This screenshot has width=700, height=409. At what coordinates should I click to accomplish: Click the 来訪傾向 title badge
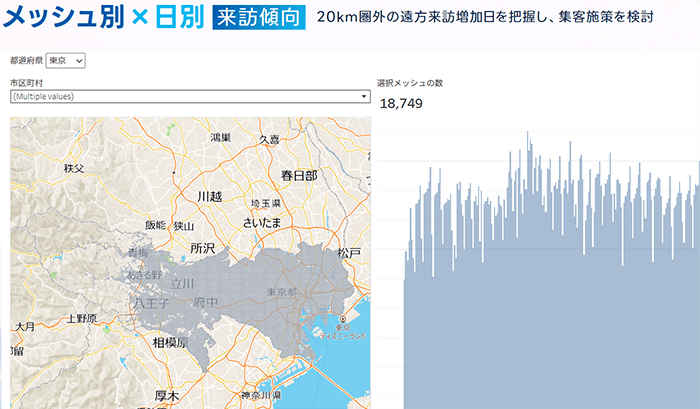259,18
